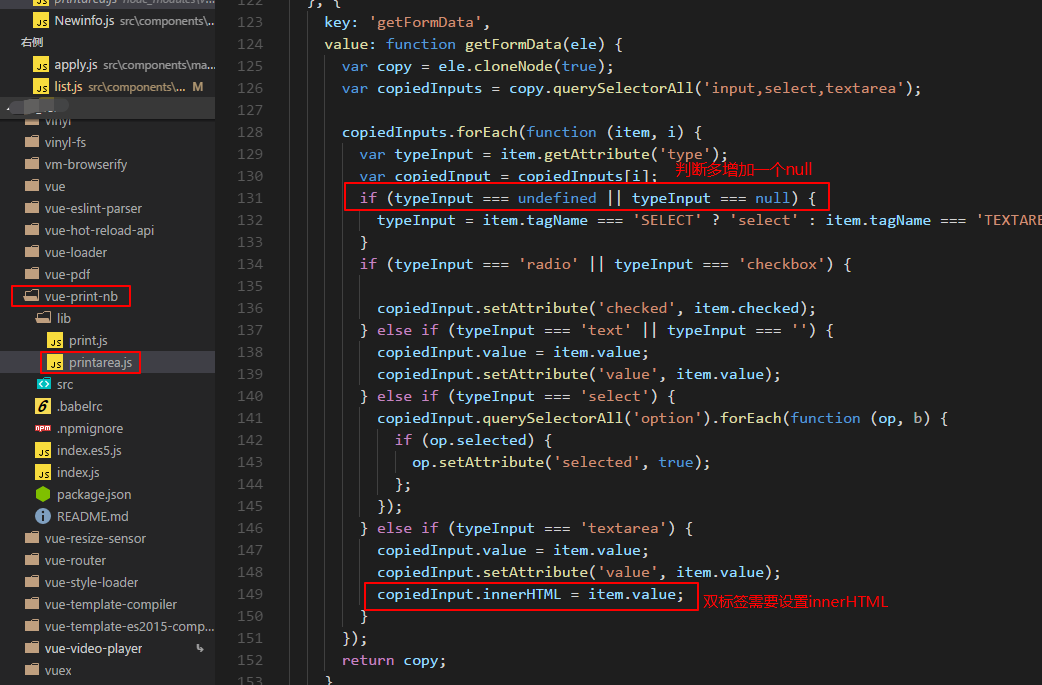Click 'option' string on line 141
This screenshot has height=685, width=1042.
(667, 418)
